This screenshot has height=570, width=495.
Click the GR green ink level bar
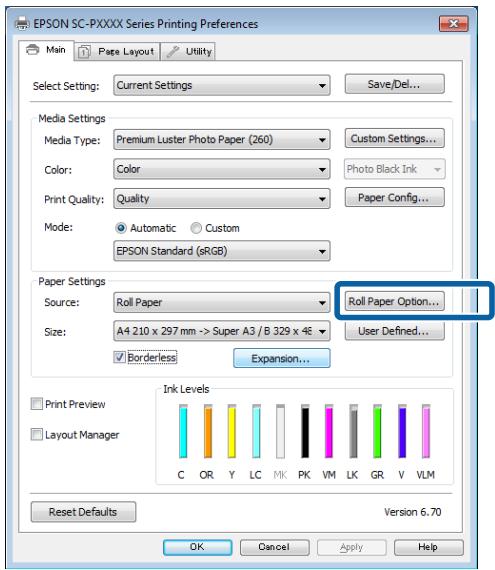[378, 431]
